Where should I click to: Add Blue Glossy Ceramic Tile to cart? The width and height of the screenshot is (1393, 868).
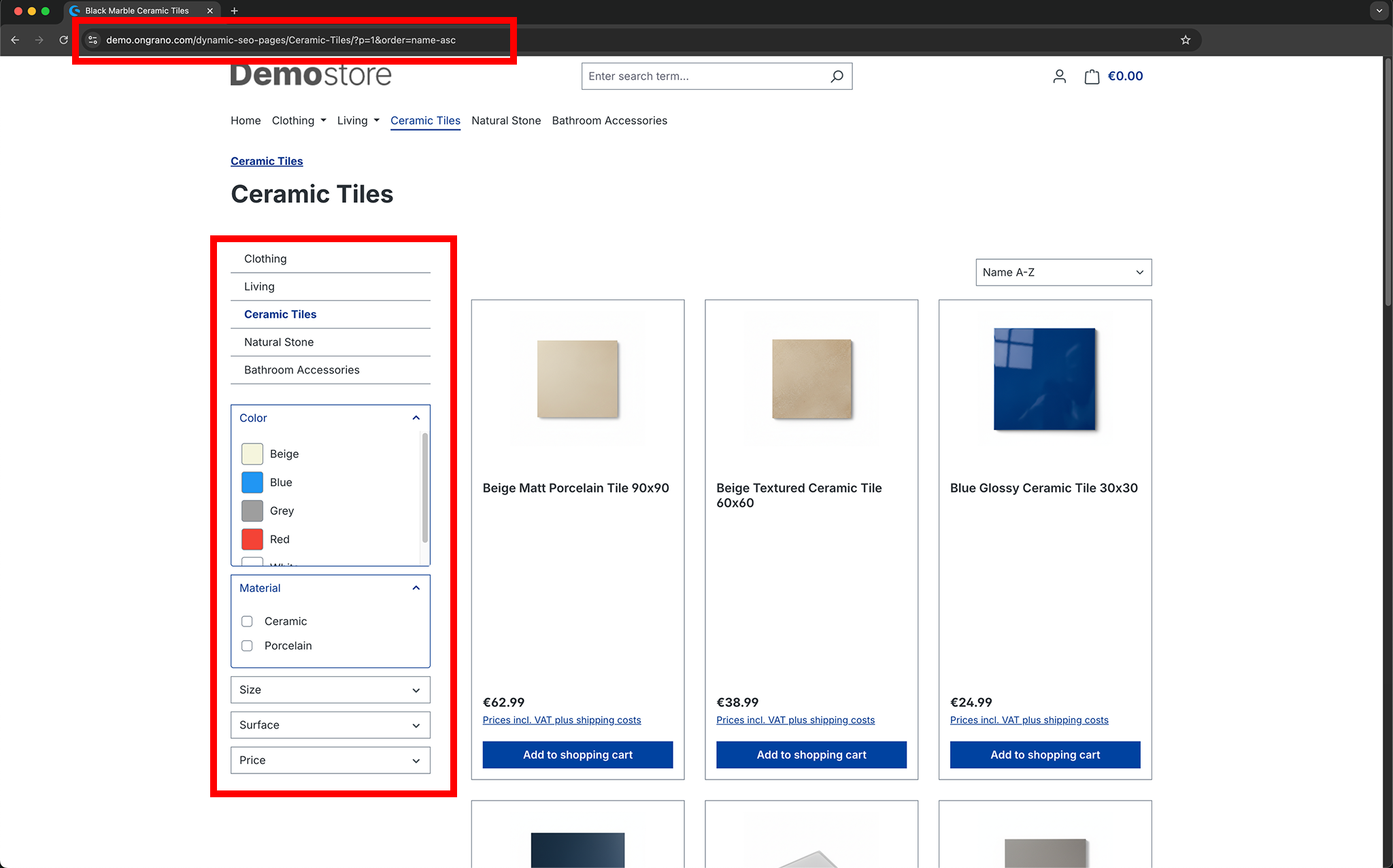click(1045, 755)
